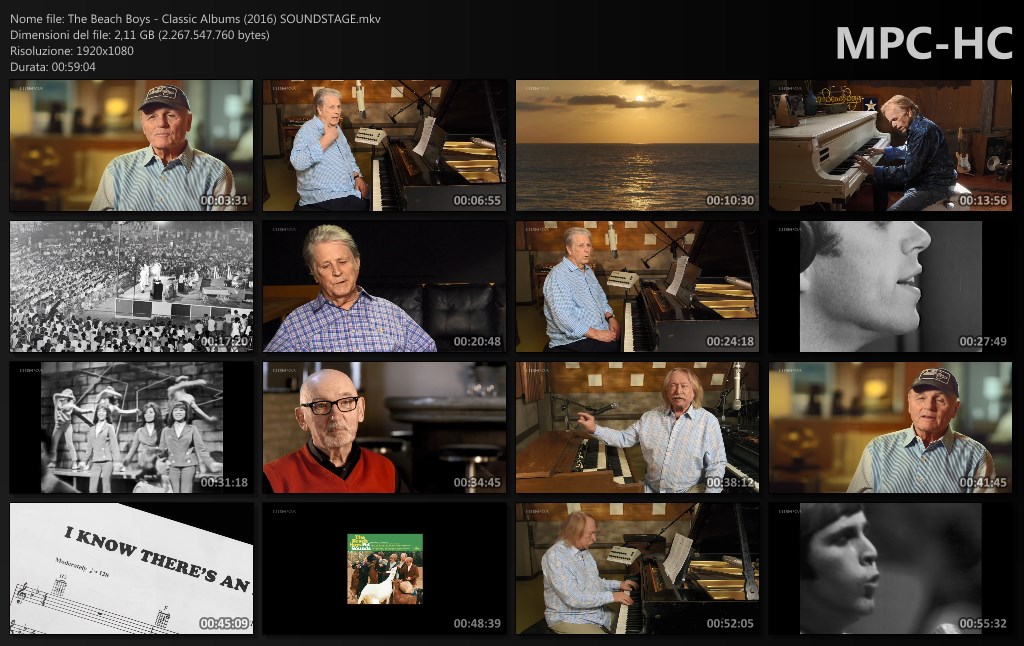Click the thumbnail at 00:41:45

click(x=890, y=428)
